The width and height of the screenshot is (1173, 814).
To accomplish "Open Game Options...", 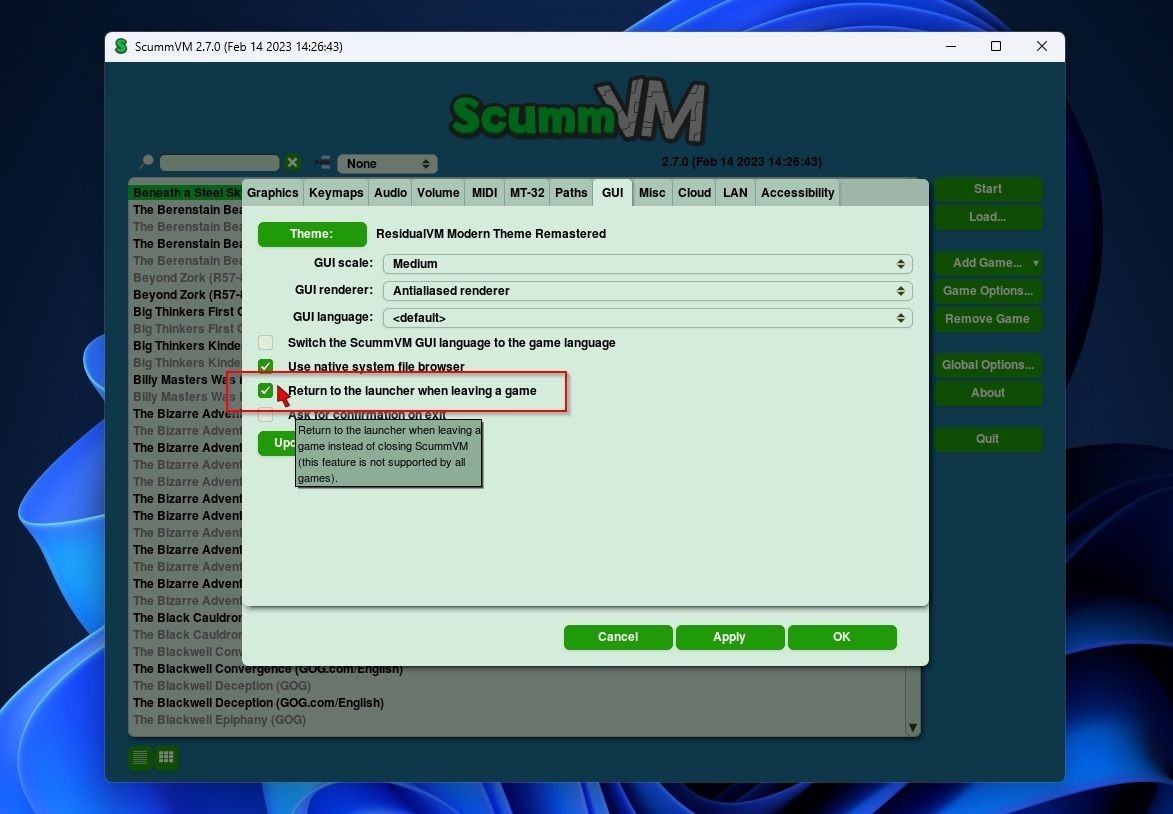I will tap(987, 291).
